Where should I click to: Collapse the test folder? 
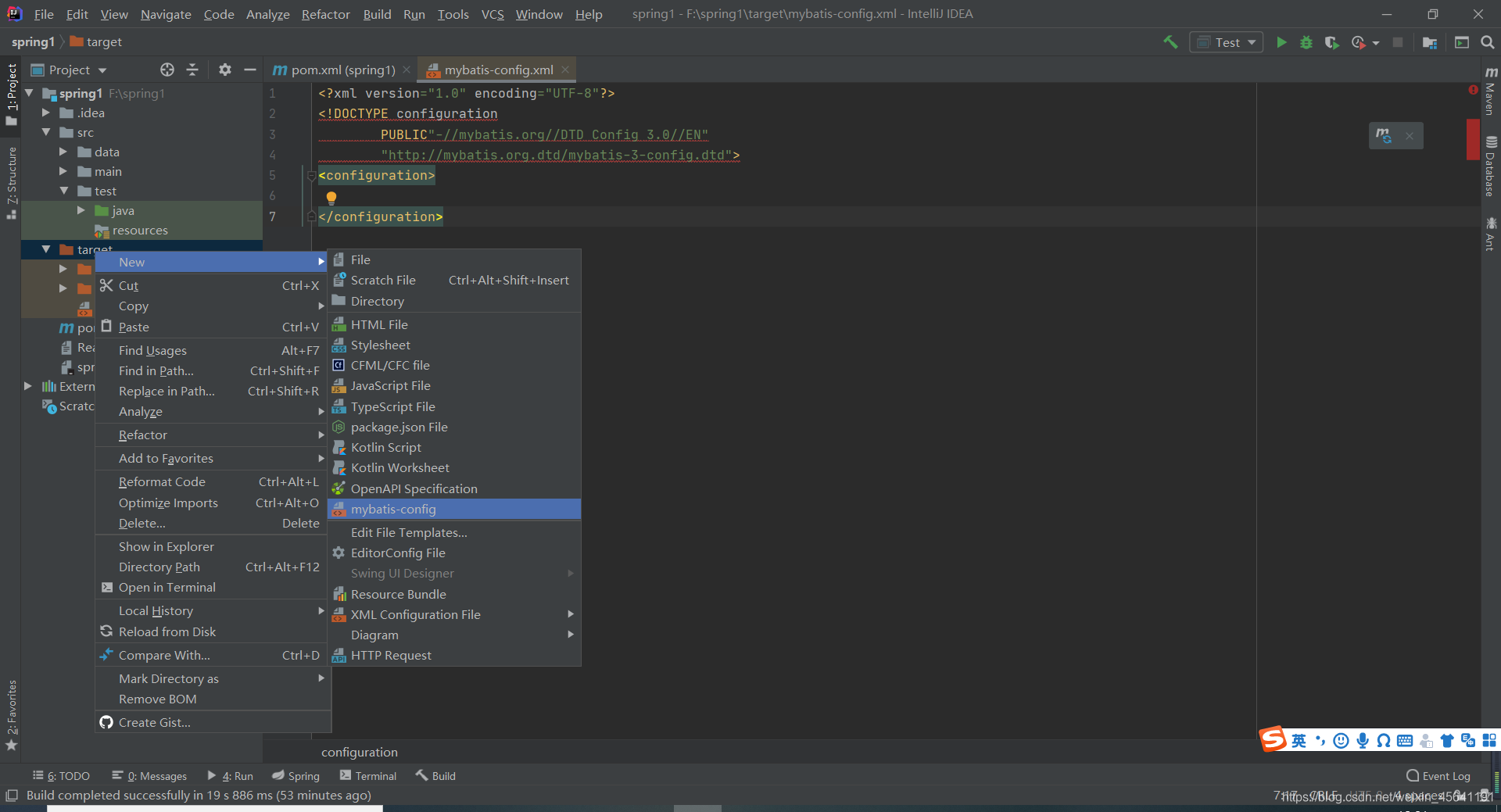63,191
